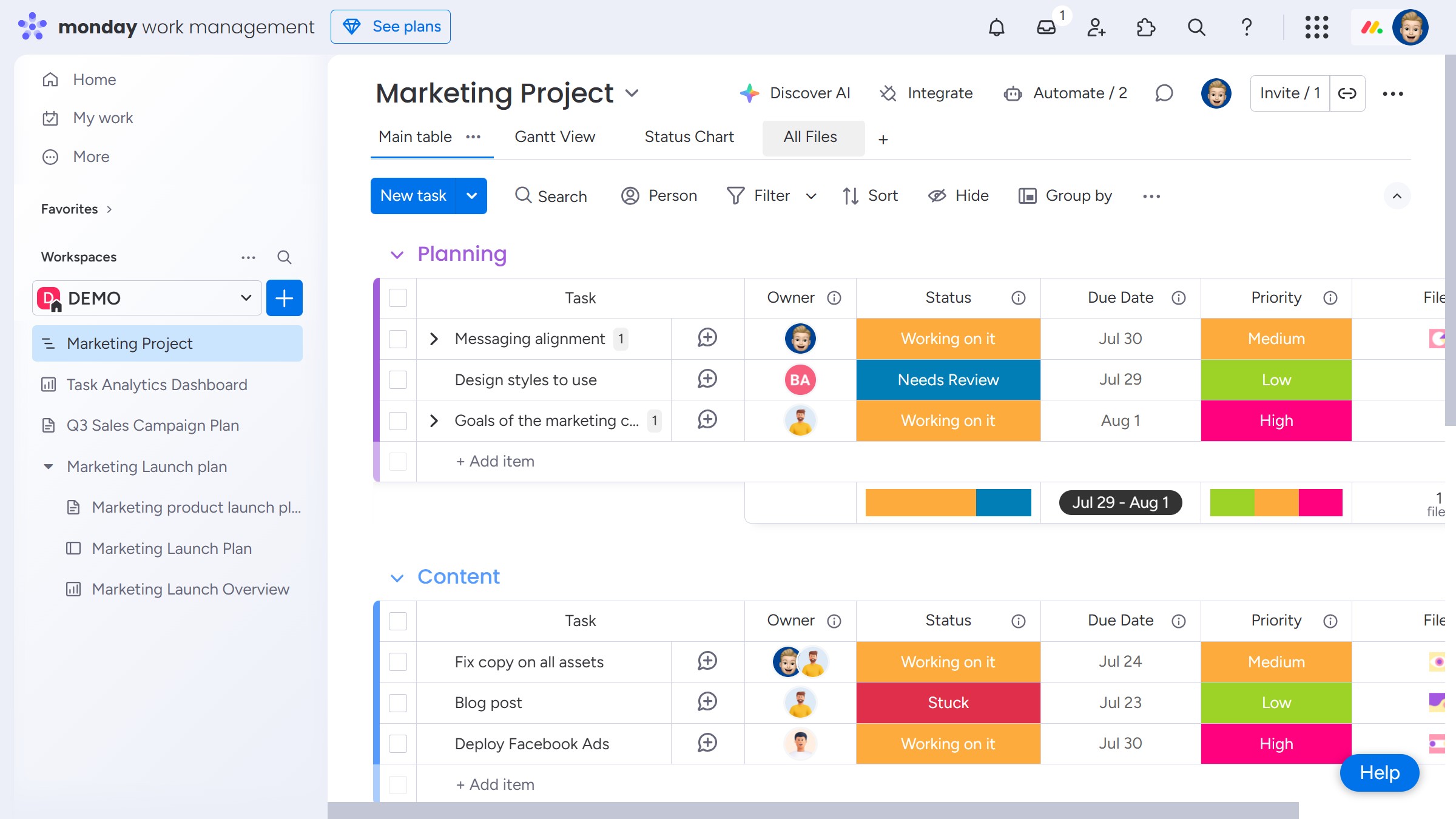Screen dimensions: 1456x819
Task: Click the invite members person-plus icon
Action: tap(1096, 27)
